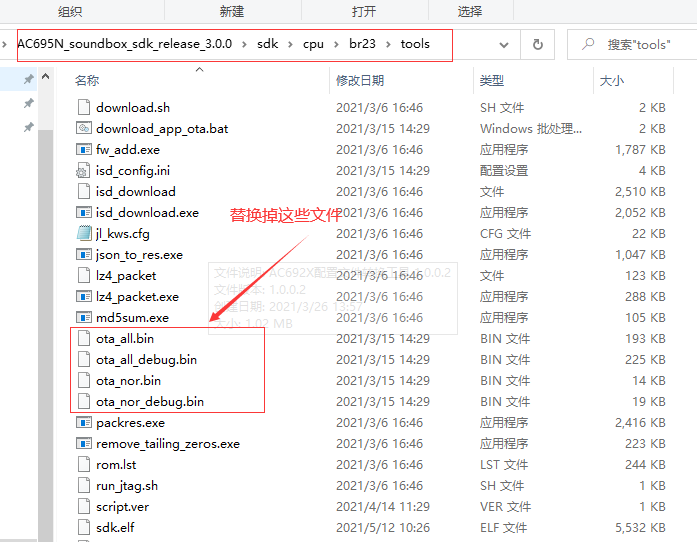Select file name download_app_ota.bat
This screenshot has height=542, width=697.
coord(162,128)
